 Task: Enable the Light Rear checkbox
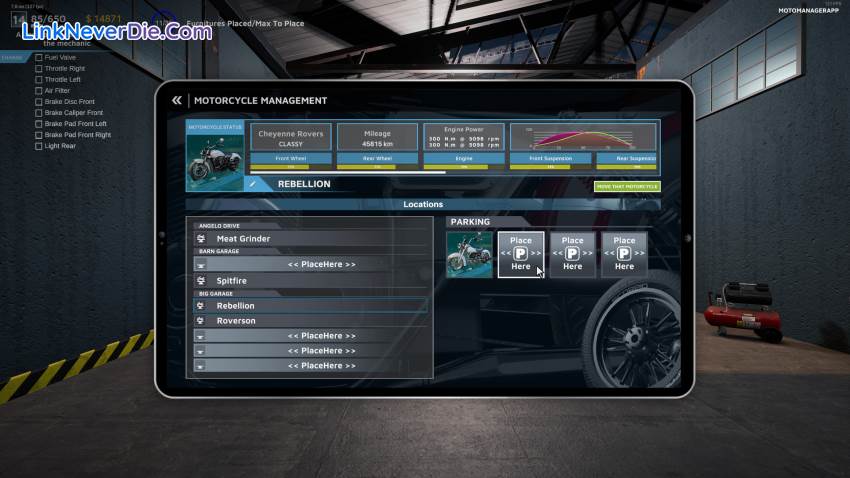39,145
